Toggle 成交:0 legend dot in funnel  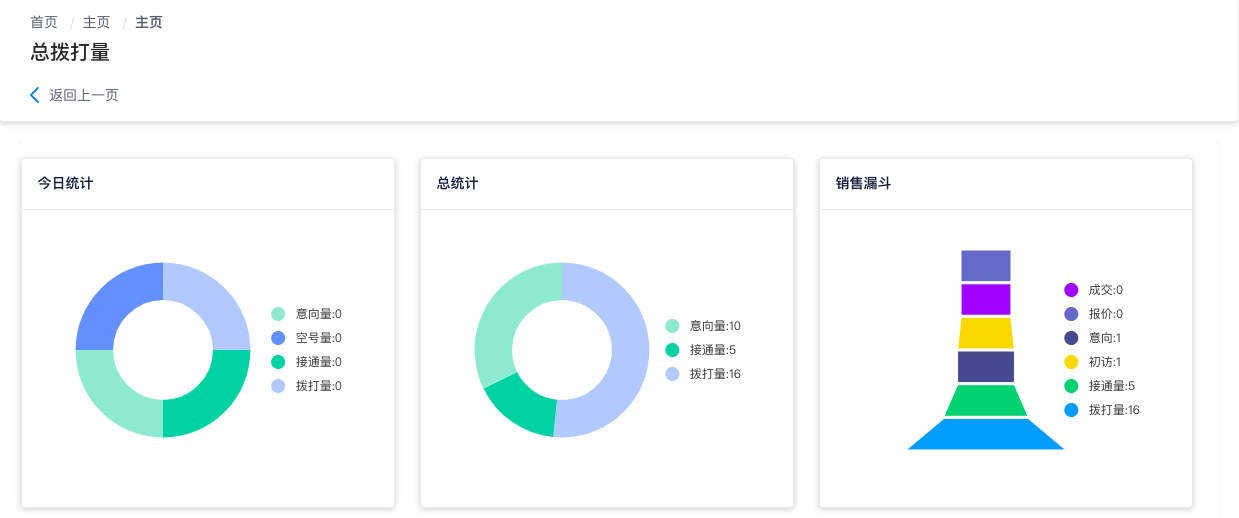tap(1071, 290)
